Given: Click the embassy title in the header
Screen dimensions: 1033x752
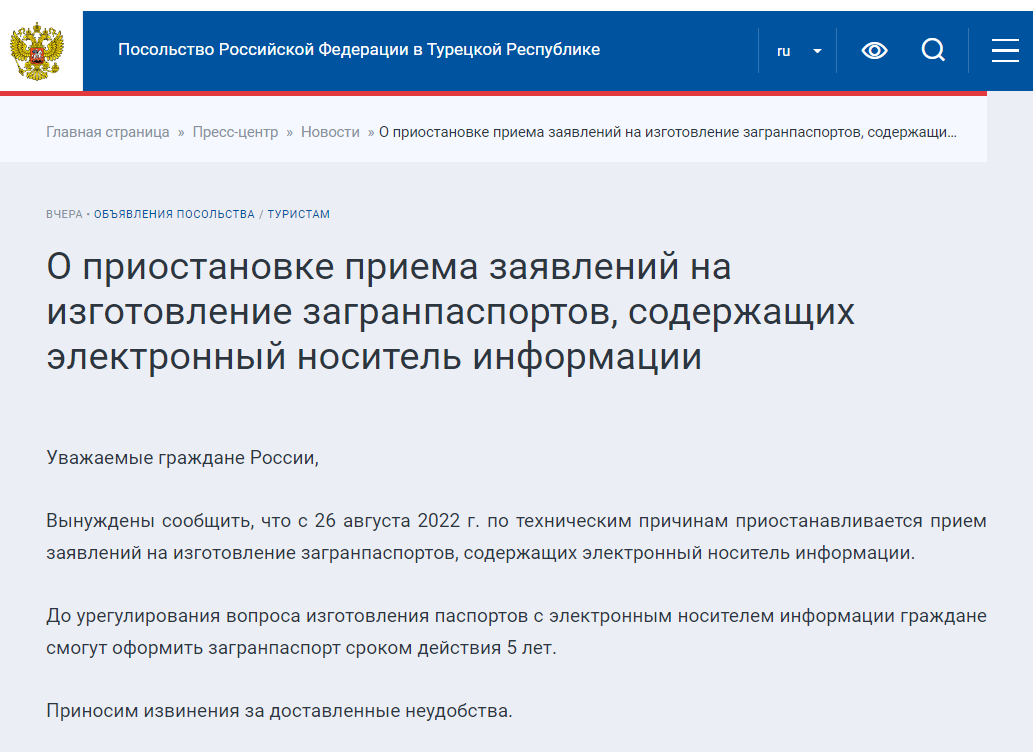Looking at the screenshot, I should coord(359,49).
